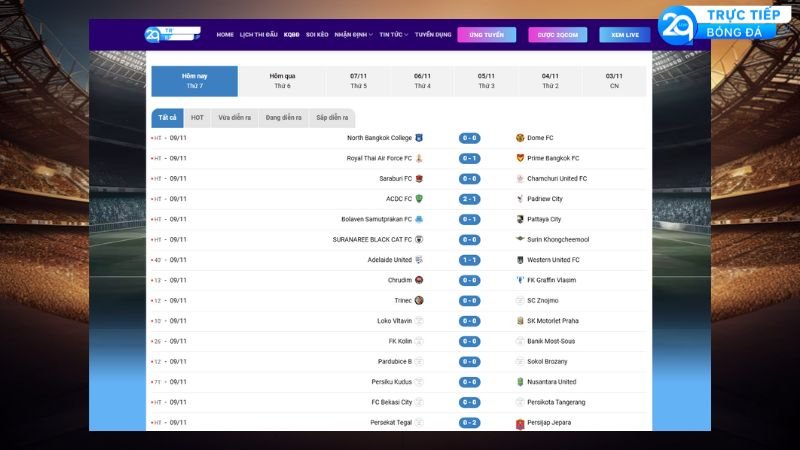Switch to Đang diễn ra filter
Image resolution: width=800 pixels, height=450 pixels.
pyautogui.click(x=284, y=118)
